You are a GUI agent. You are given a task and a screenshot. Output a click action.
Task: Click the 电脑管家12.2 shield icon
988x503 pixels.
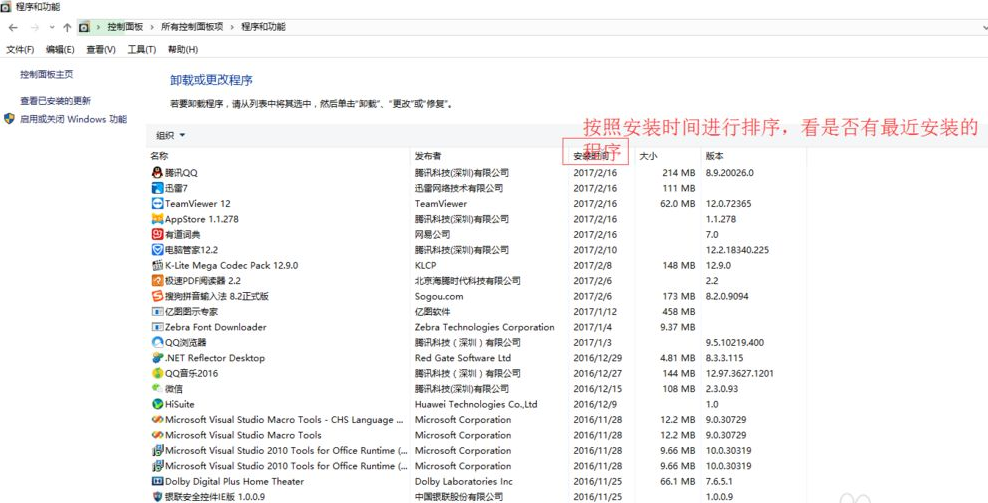tap(158, 250)
